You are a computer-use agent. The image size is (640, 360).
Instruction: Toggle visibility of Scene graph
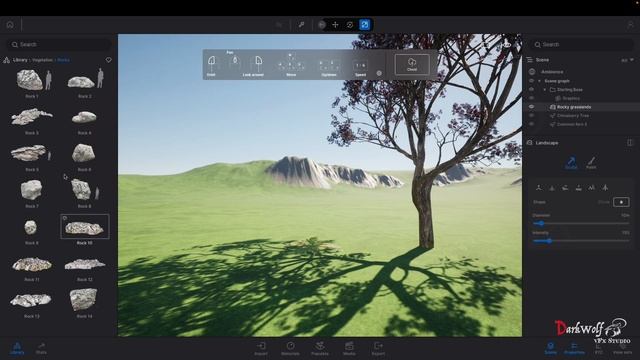pyautogui.click(x=531, y=81)
